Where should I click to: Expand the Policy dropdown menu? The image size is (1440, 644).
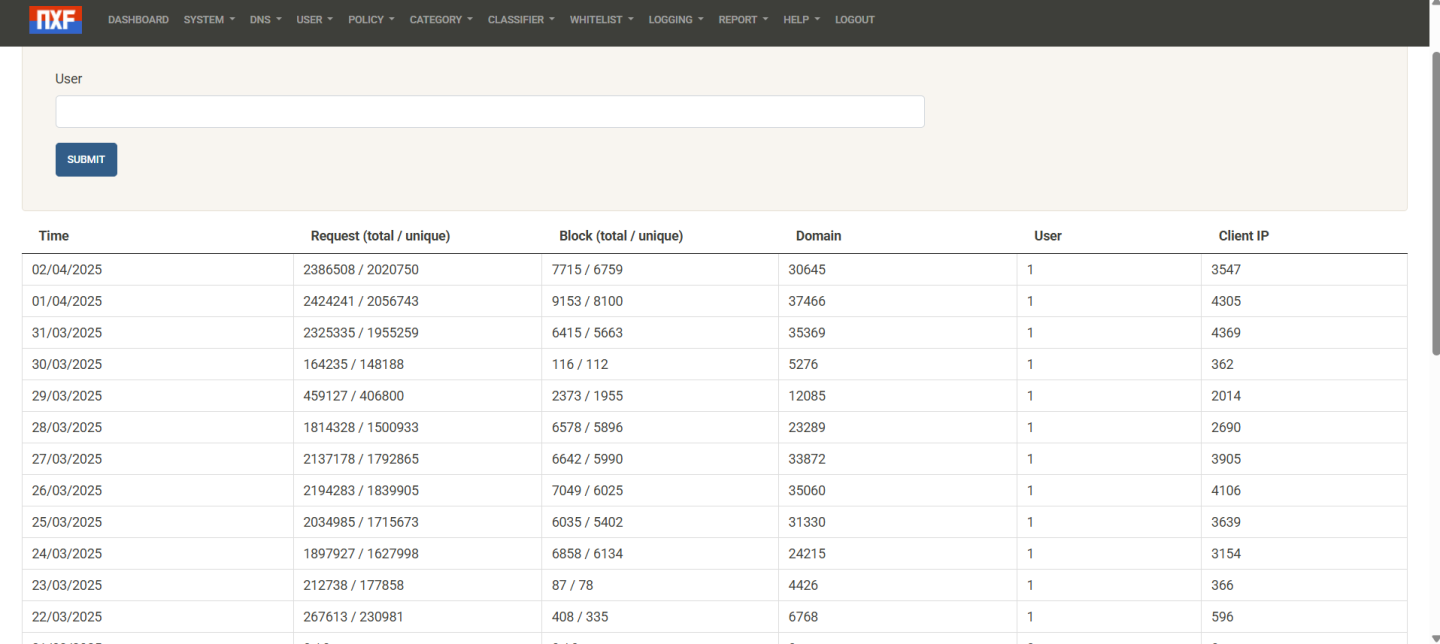[x=371, y=20]
